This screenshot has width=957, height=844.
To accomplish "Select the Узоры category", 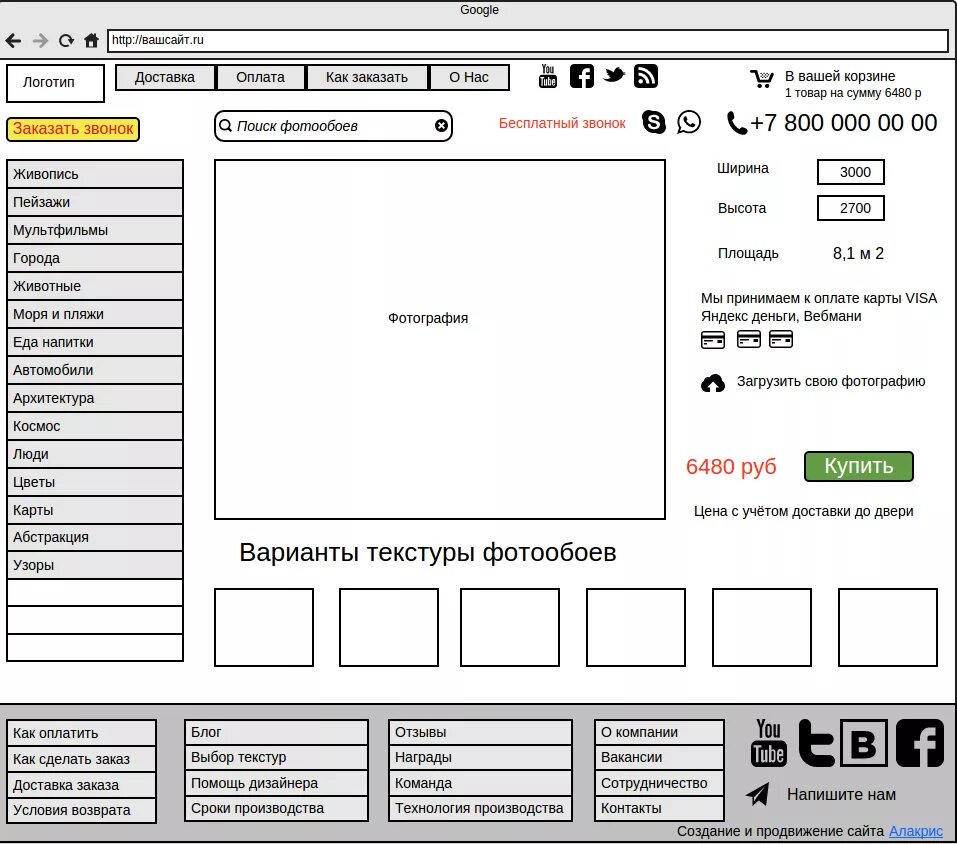I will click(95, 565).
